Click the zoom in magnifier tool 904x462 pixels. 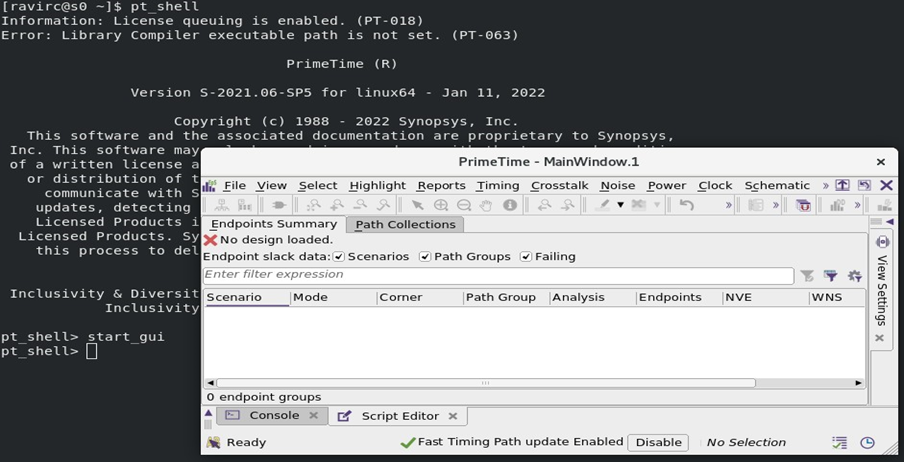point(440,205)
